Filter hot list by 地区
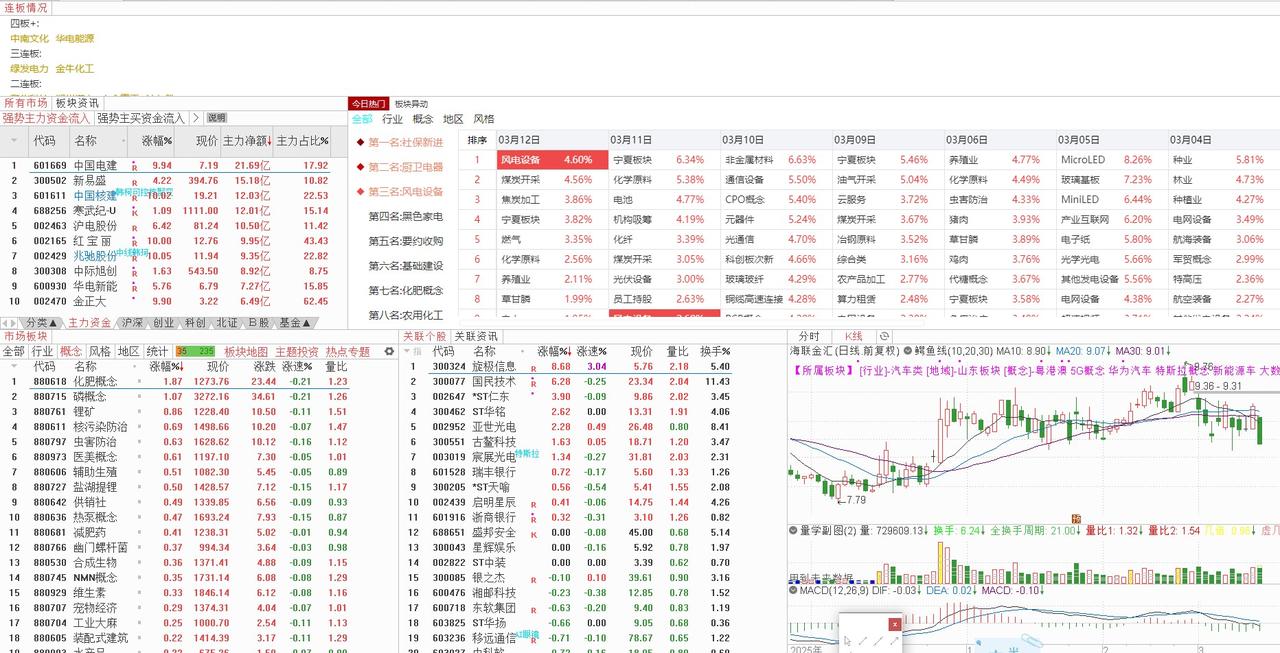The width and height of the screenshot is (1280, 653). (x=453, y=119)
